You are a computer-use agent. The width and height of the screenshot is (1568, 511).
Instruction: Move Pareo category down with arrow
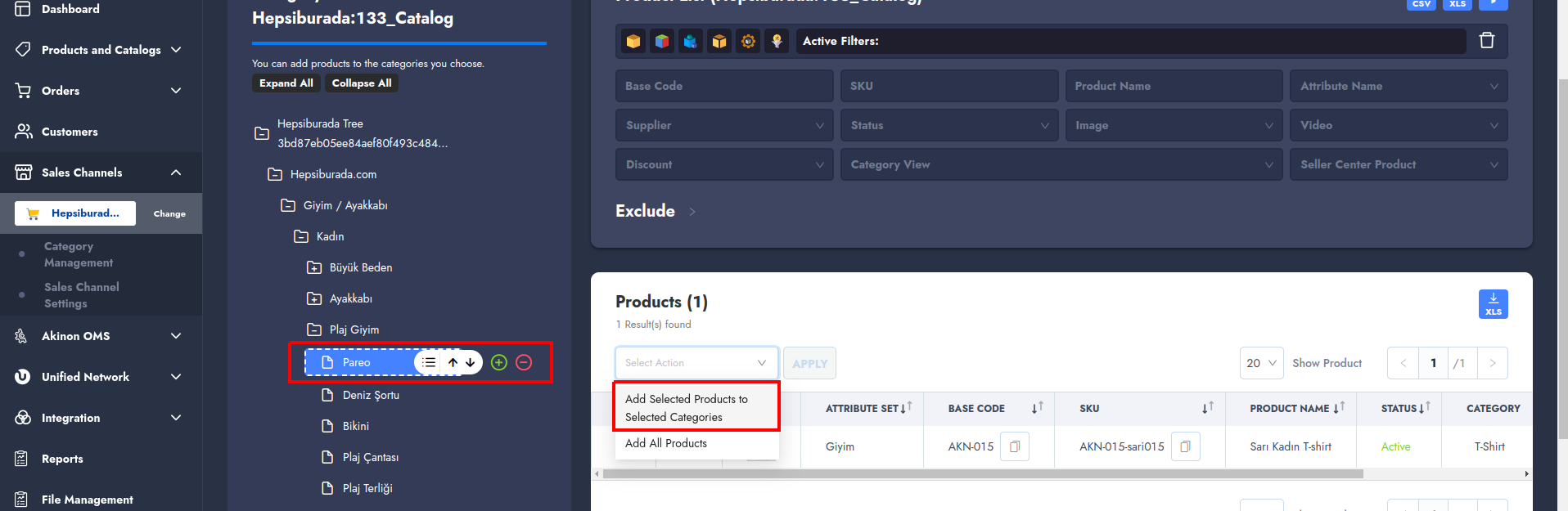471,362
